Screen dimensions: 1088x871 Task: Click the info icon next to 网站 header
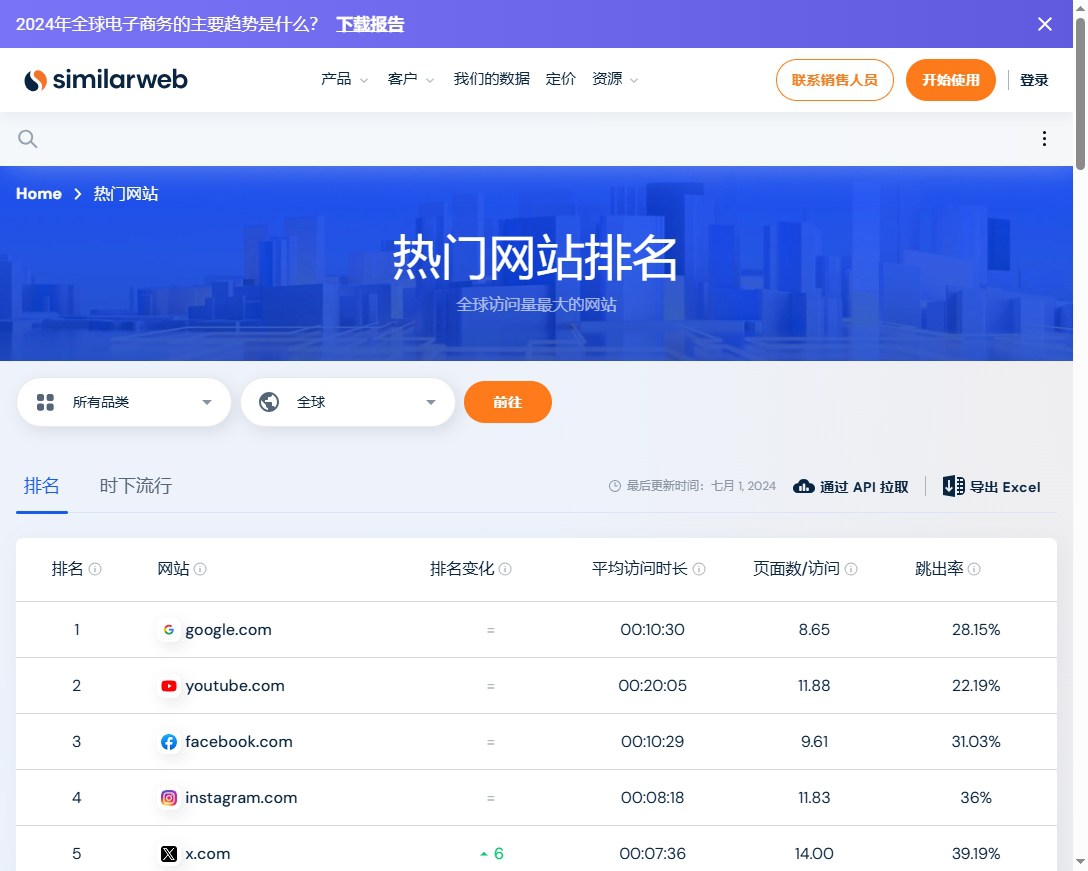coord(200,569)
